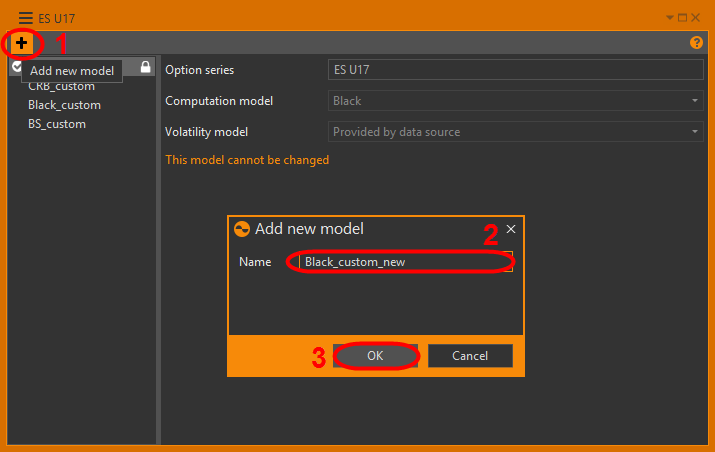Close the Add new model dialog with X
Image resolution: width=715 pixels, height=452 pixels.
[511, 229]
